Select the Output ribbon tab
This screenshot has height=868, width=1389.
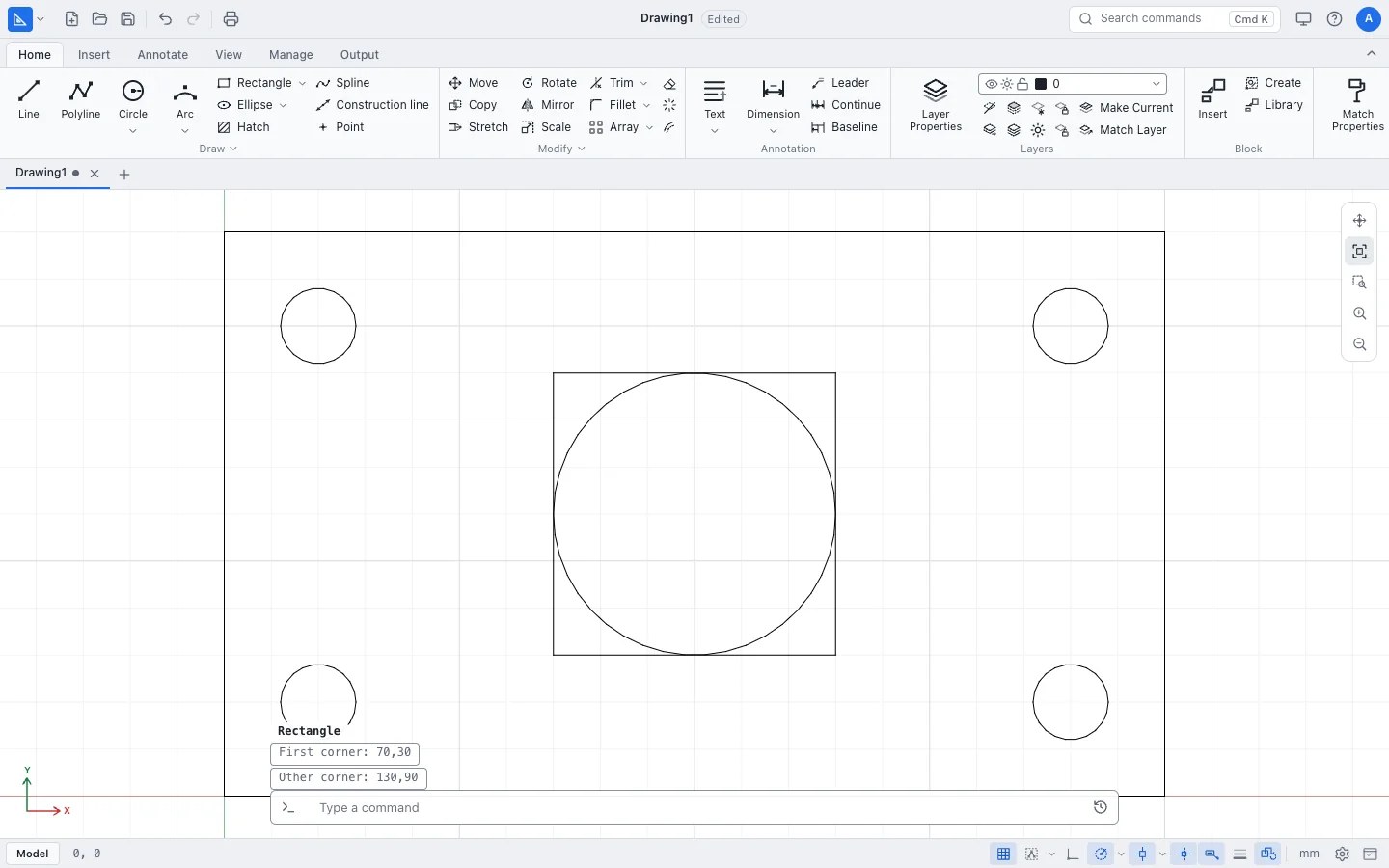point(360,55)
